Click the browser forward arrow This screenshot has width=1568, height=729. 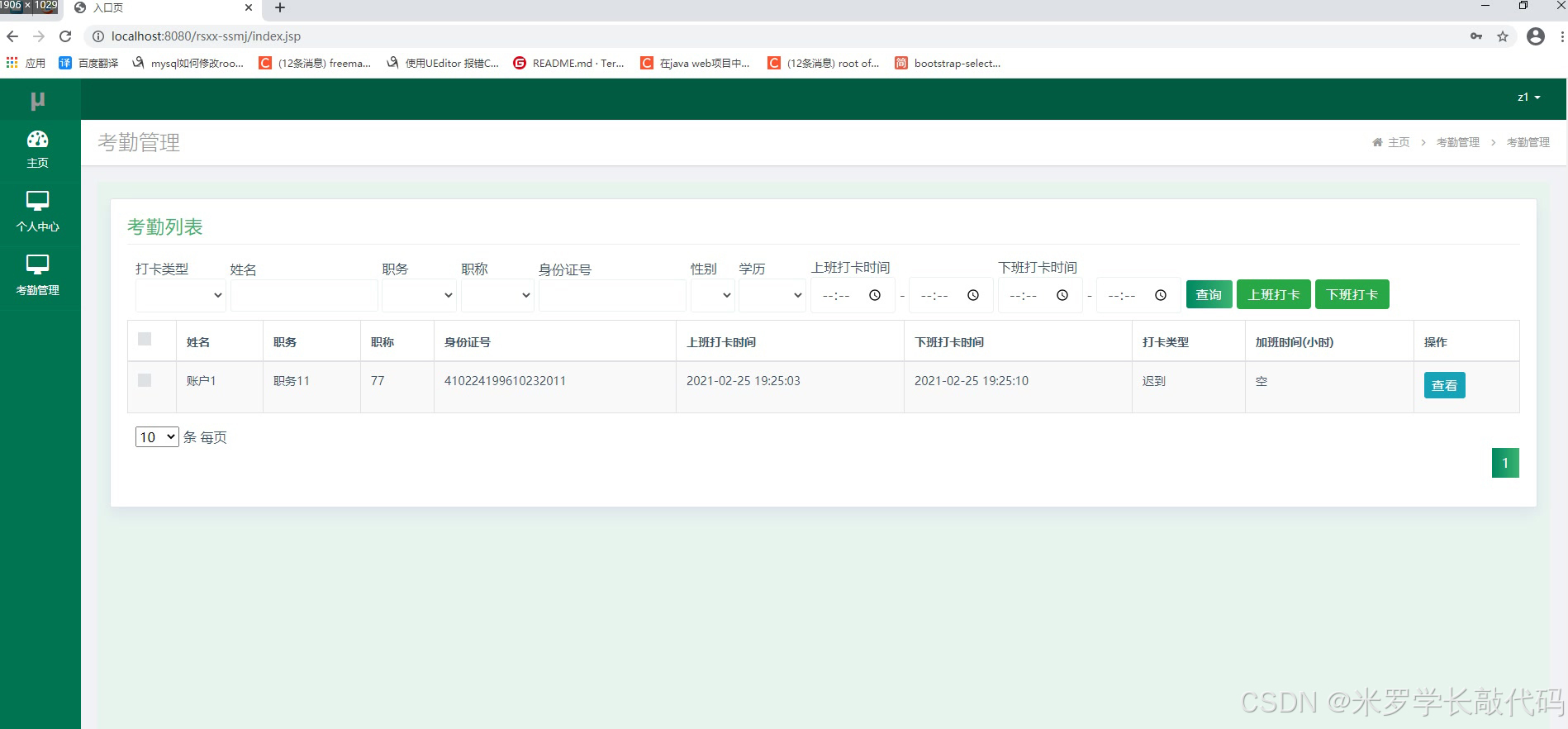pos(39,36)
